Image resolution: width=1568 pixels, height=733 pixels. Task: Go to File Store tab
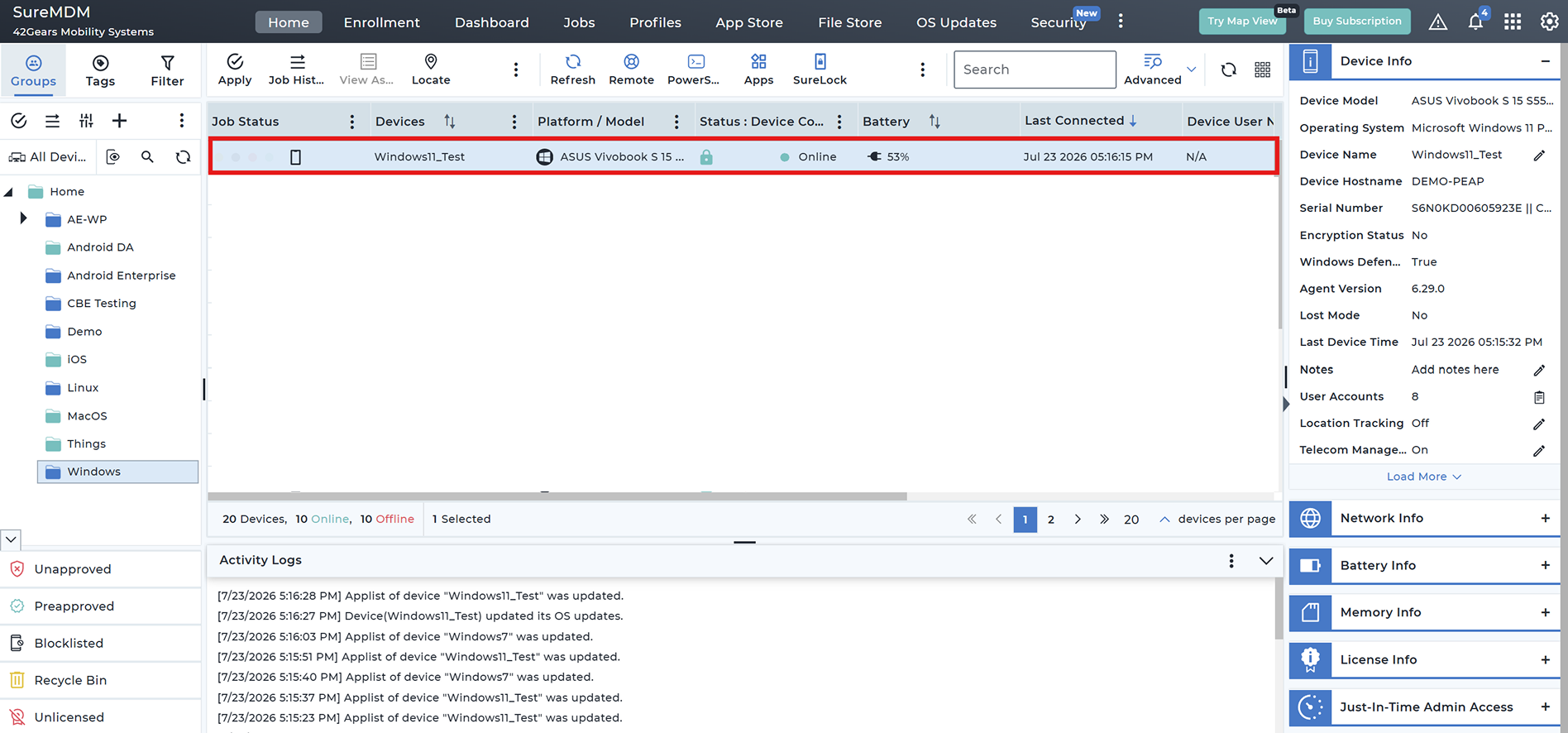(849, 22)
